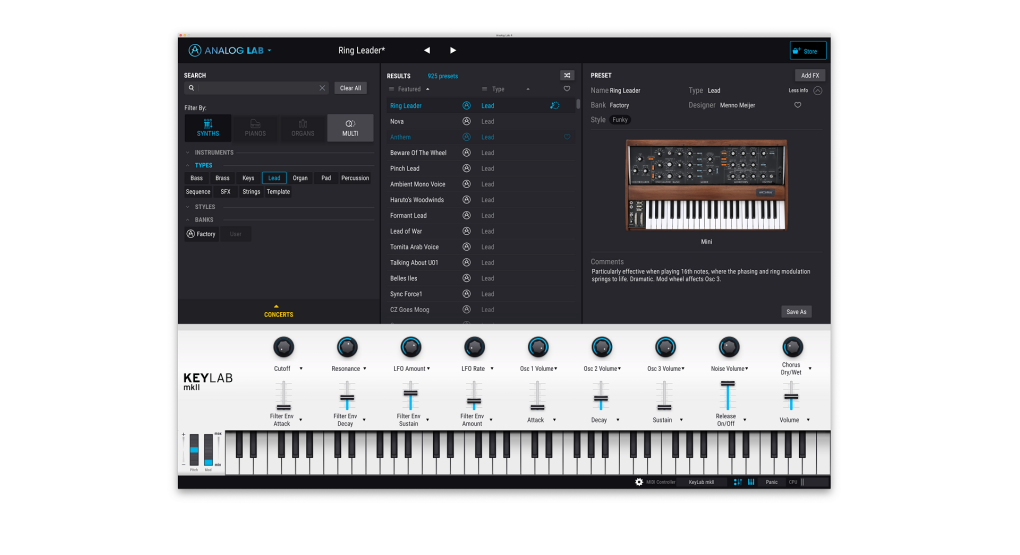Deselect the Lead type tag

[274, 178]
